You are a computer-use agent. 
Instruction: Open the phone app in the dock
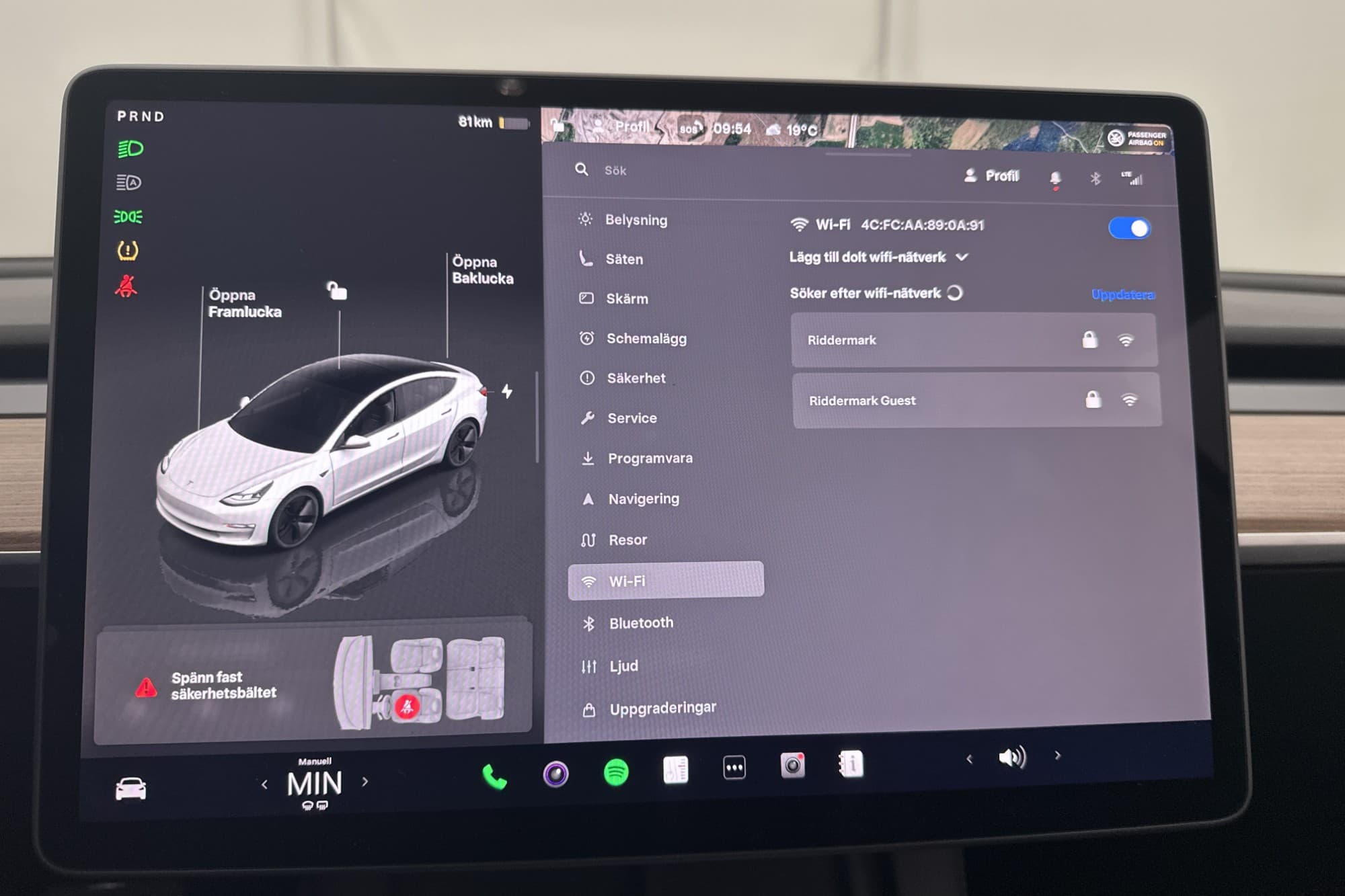pyautogui.click(x=494, y=778)
